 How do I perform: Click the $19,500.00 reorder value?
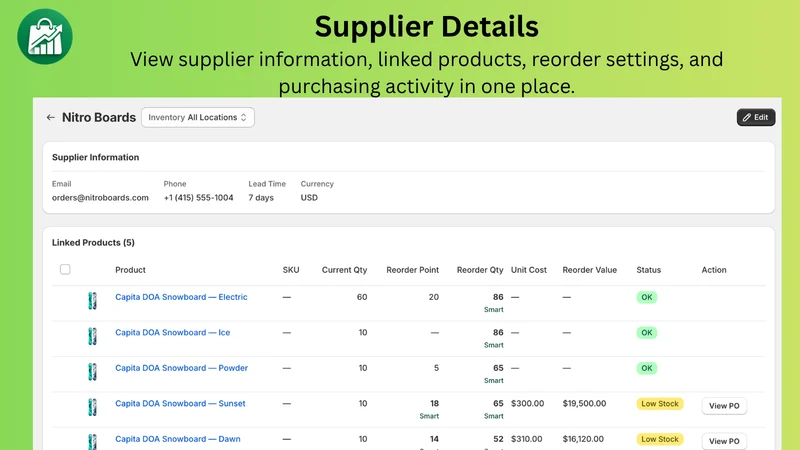coord(584,403)
